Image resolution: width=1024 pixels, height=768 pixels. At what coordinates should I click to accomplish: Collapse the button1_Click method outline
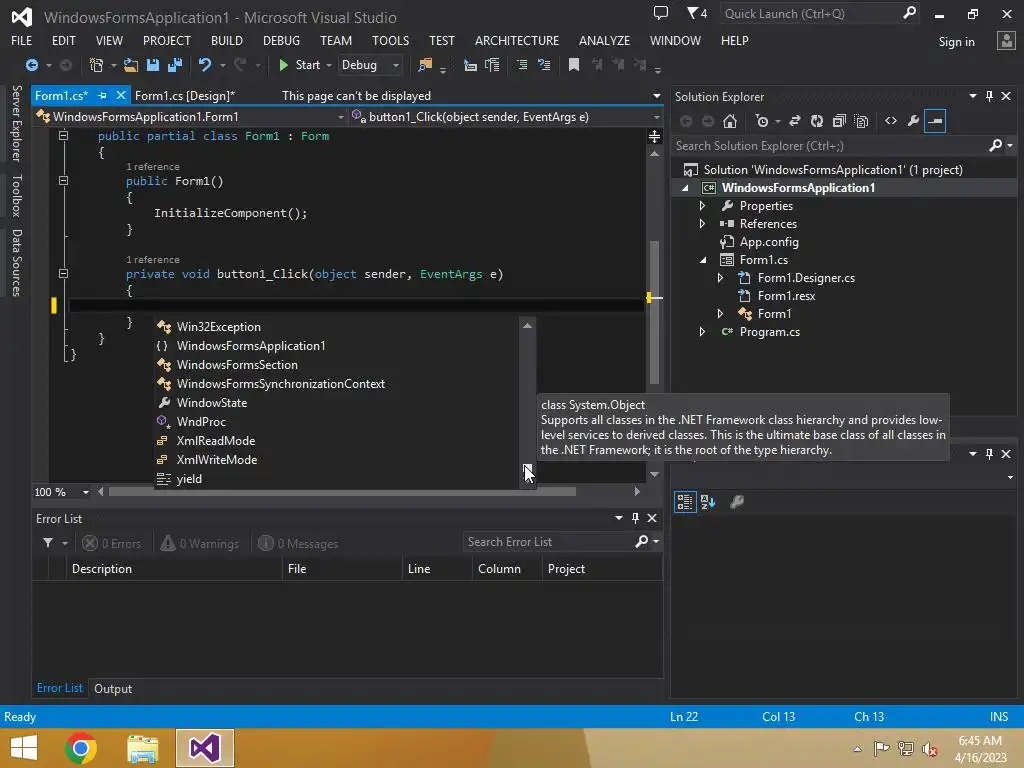(x=63, y=274)
